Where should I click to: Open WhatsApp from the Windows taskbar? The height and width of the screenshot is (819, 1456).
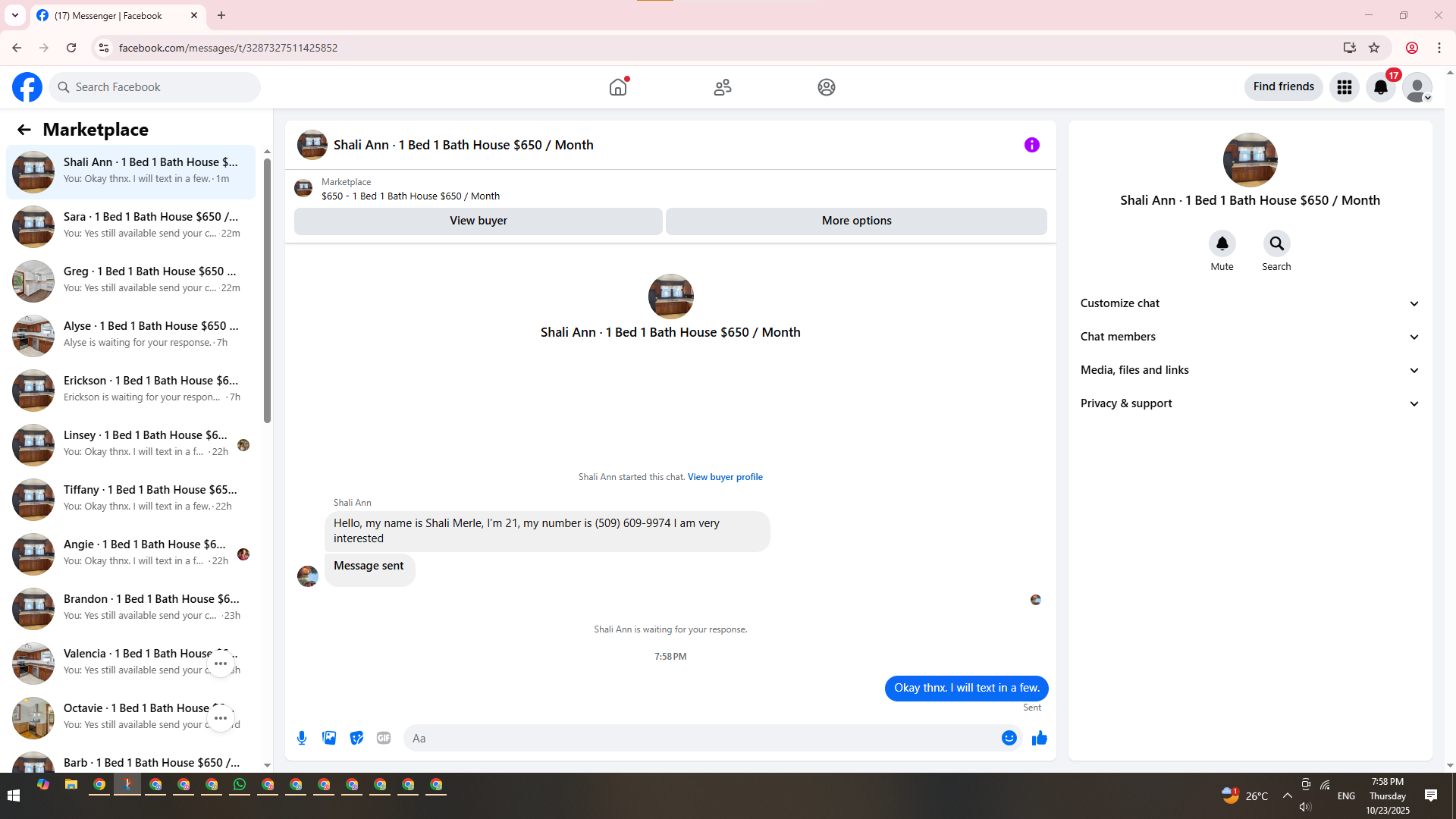click(x=240, y=785)
